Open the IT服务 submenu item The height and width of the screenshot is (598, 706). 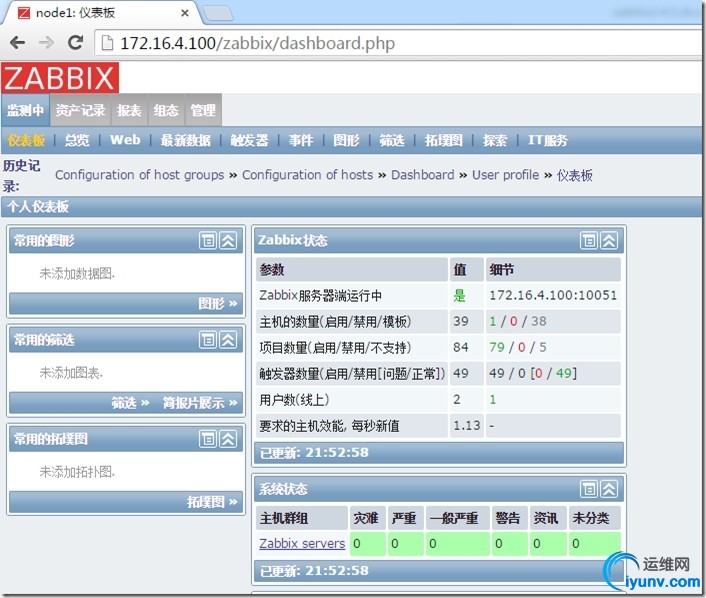tap(548, 140)
